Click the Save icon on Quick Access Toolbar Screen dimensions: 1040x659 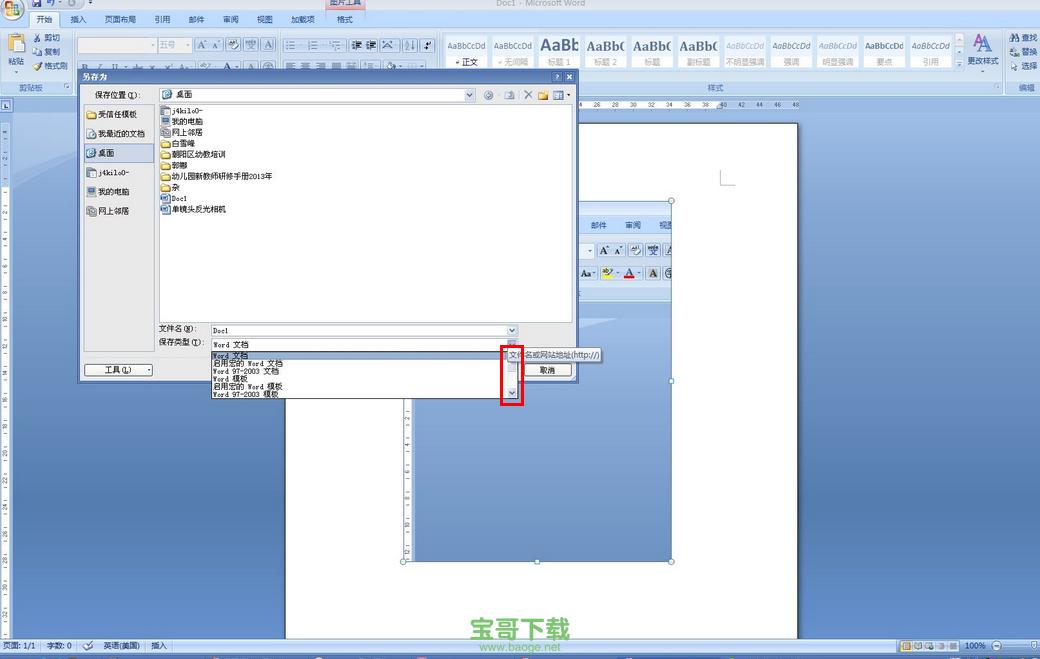(x=37, y=5)
